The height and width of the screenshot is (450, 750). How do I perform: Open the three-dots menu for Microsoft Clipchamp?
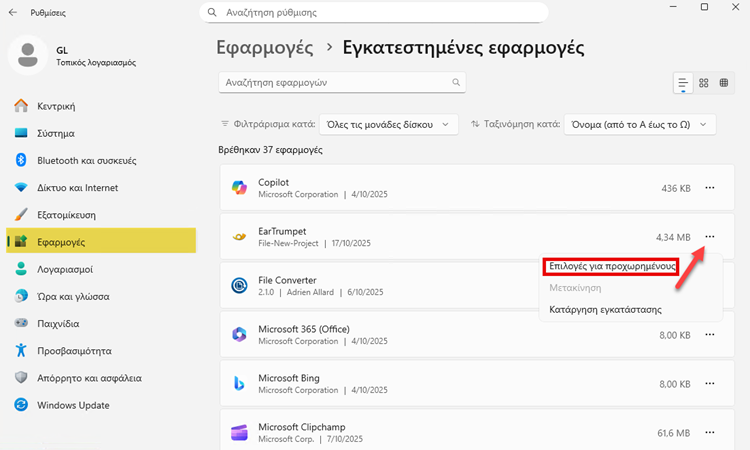click(710, 432)
